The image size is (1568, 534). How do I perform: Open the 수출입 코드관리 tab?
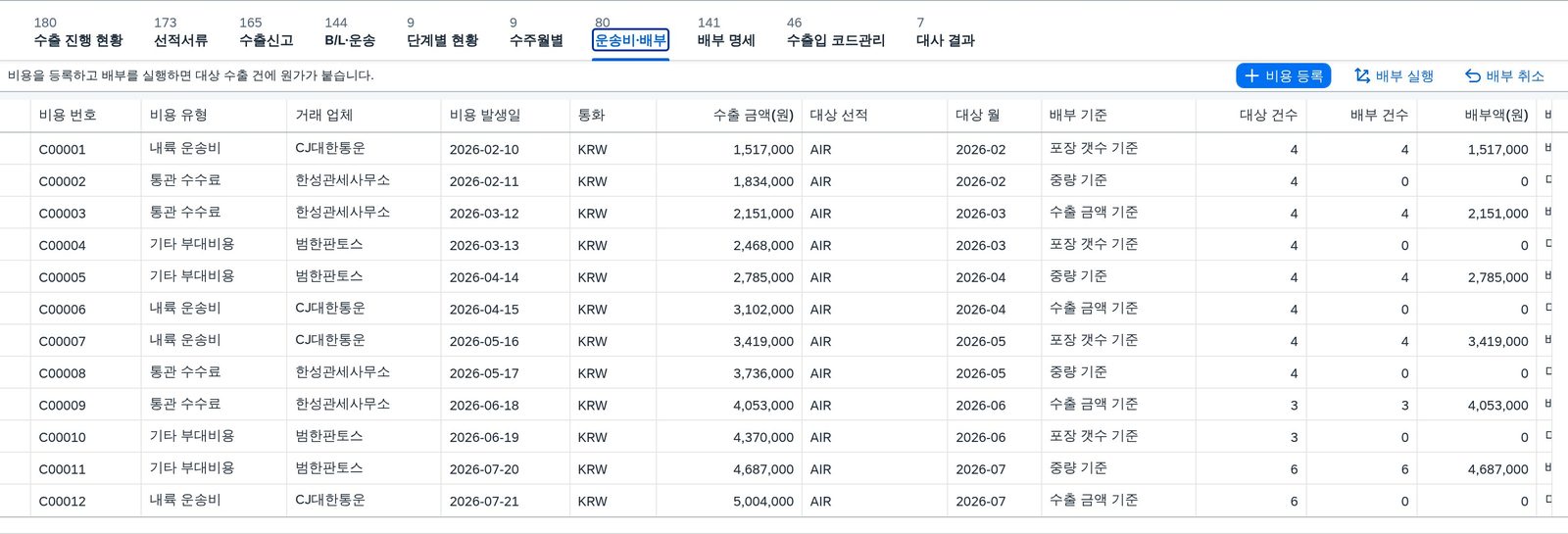pos(835,32)
